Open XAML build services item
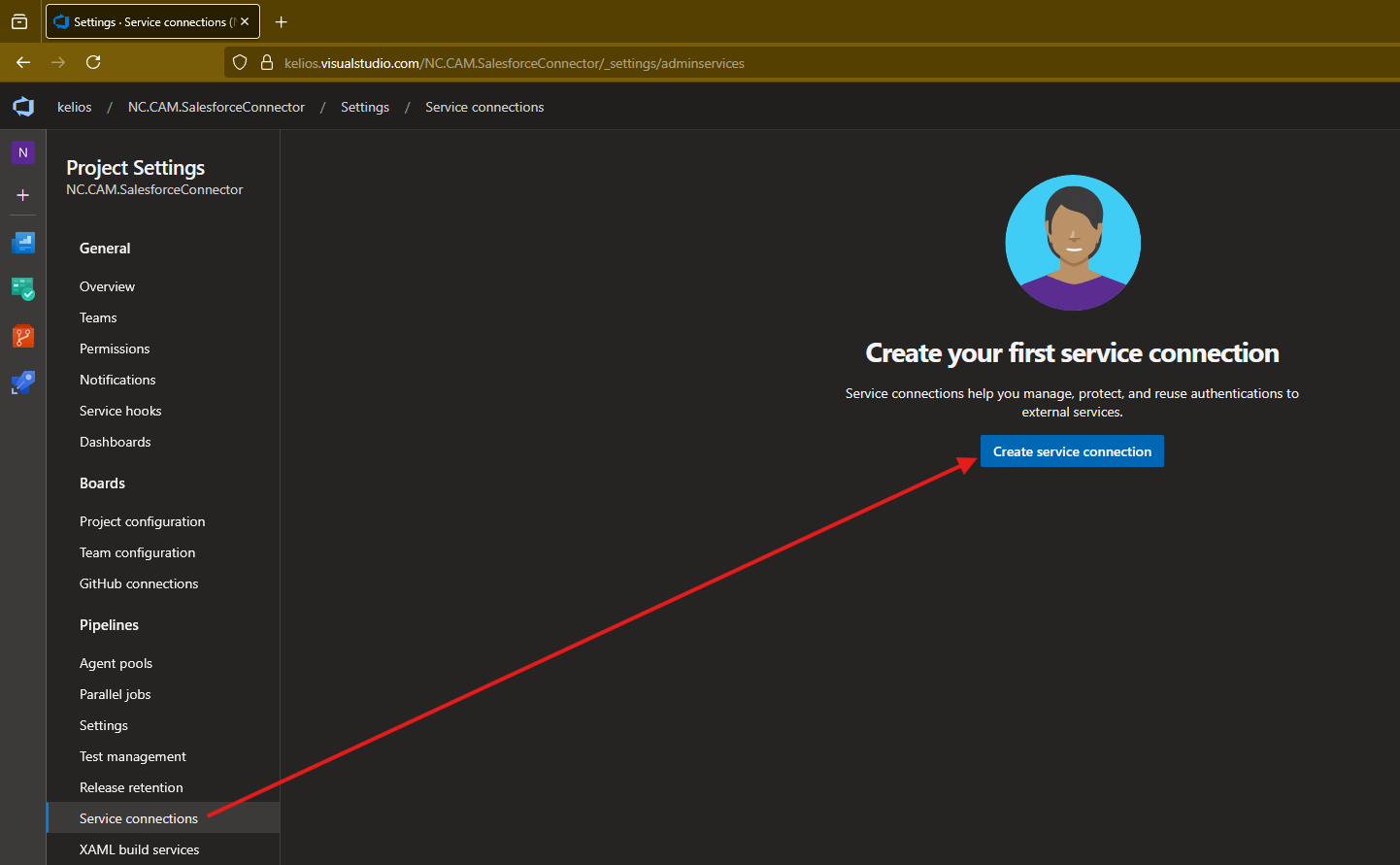Viewport: 1400px width, 865px height. click(139, 849)
